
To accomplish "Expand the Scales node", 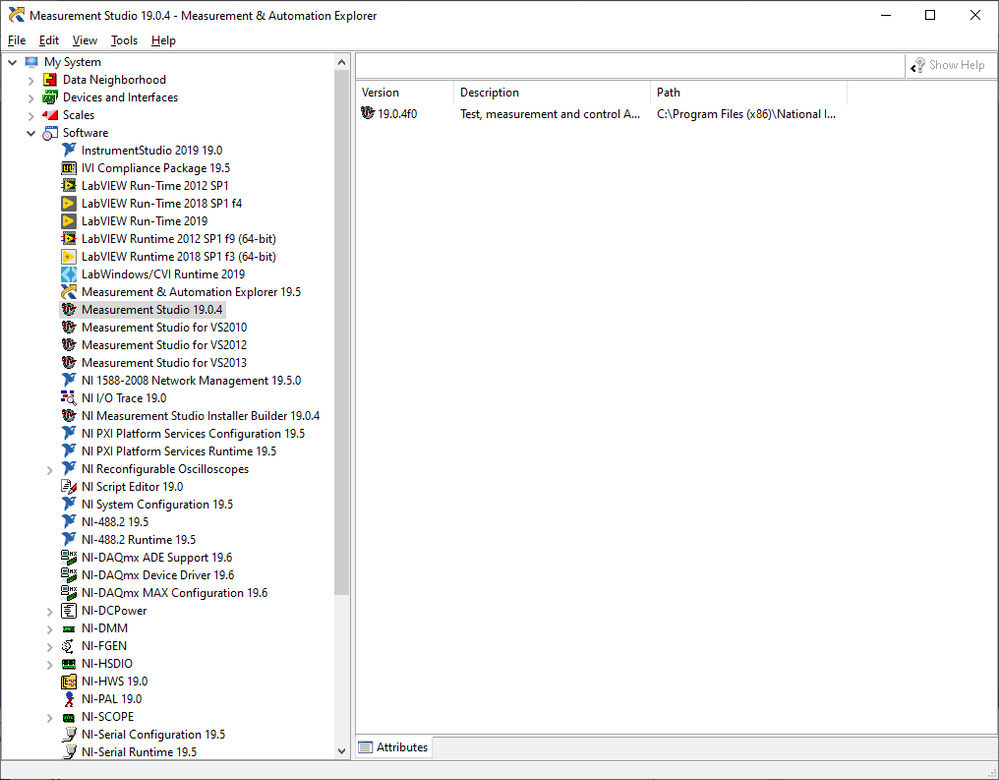I will [x=31, y=116].
